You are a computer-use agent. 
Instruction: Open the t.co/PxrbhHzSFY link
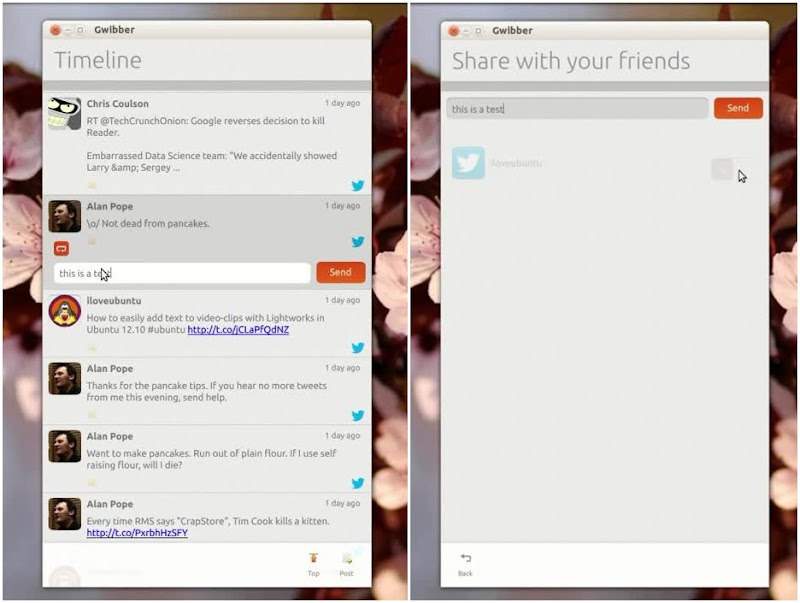click(x=137, y=533)
